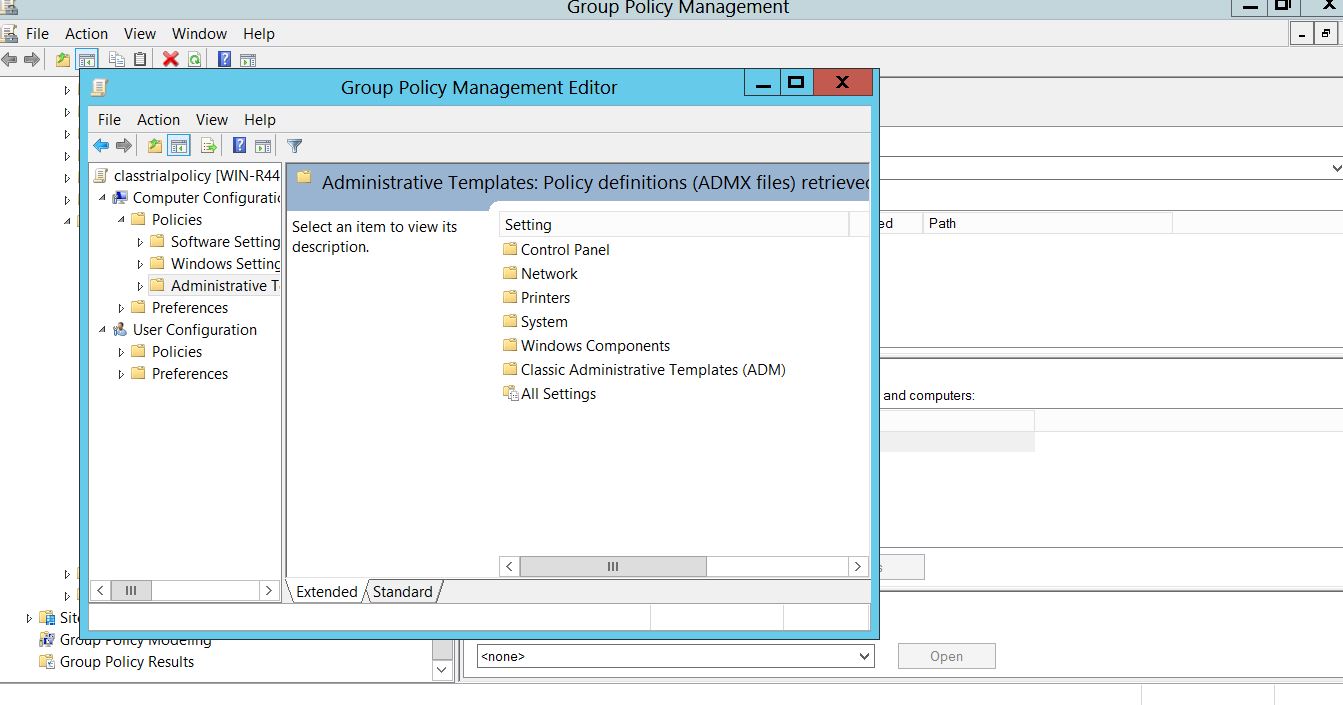This screenshot has width=1343, height=705.
Task: Click Forward arrow in Group Policy Management toolbar
Action: [31, 59]
